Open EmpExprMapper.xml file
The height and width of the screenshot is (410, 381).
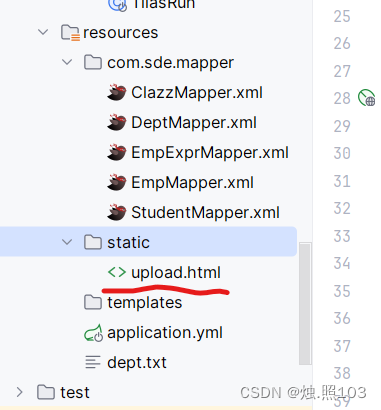(210, 153)
